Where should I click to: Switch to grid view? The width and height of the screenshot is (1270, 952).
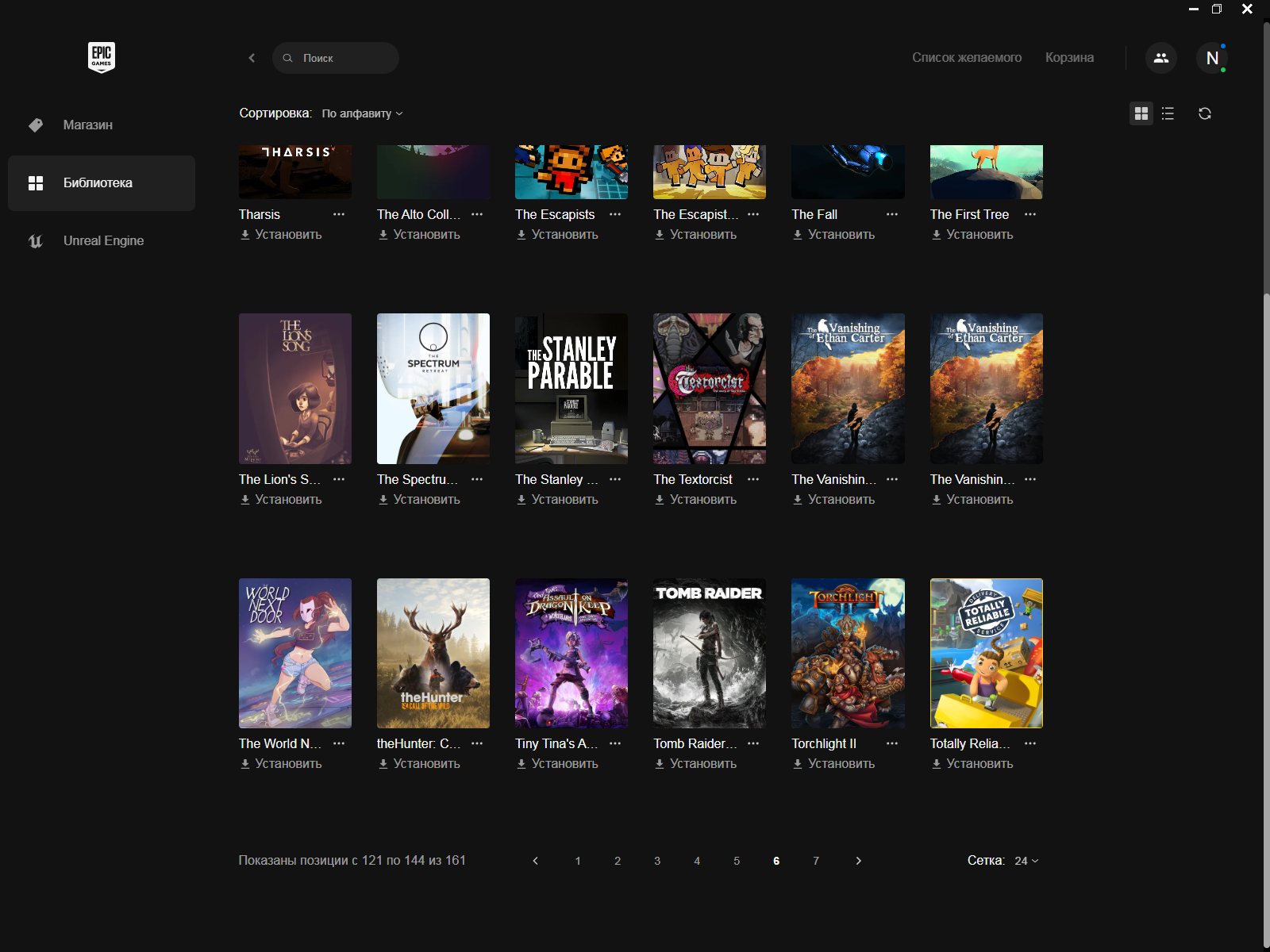1141,113
